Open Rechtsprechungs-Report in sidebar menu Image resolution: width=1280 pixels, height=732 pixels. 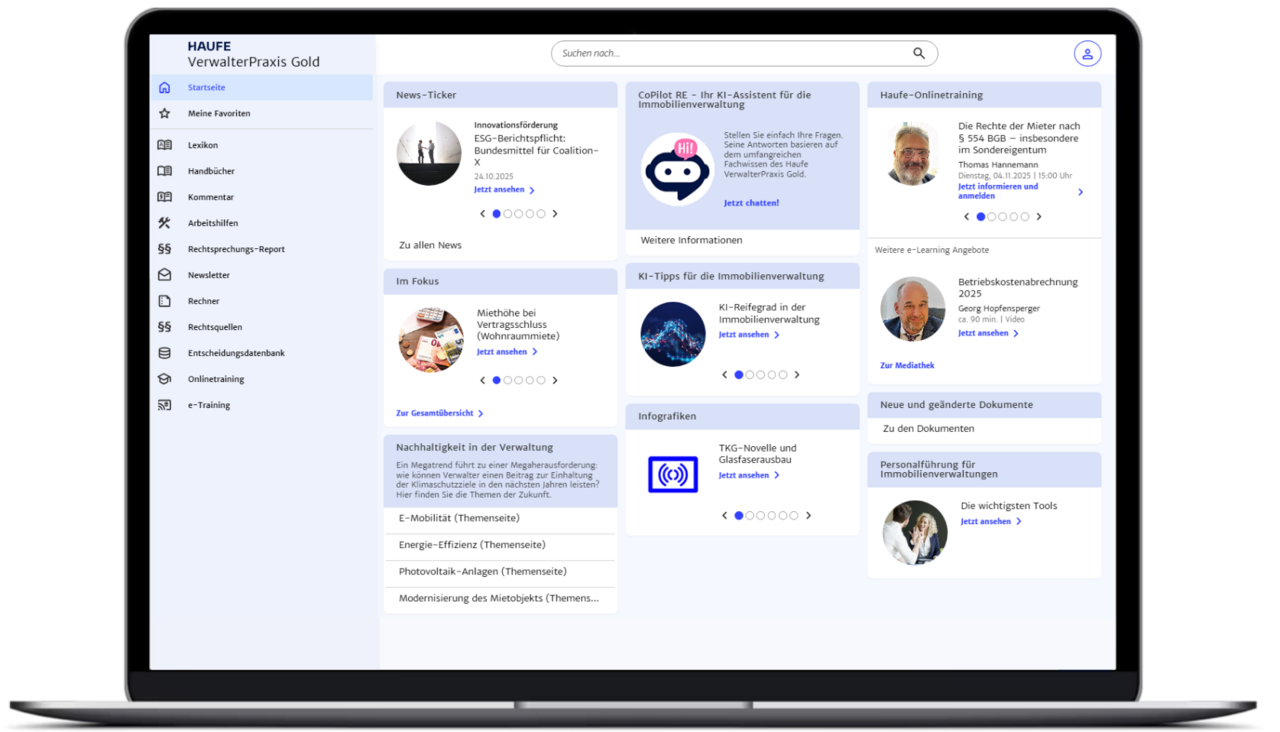[236, 249]
